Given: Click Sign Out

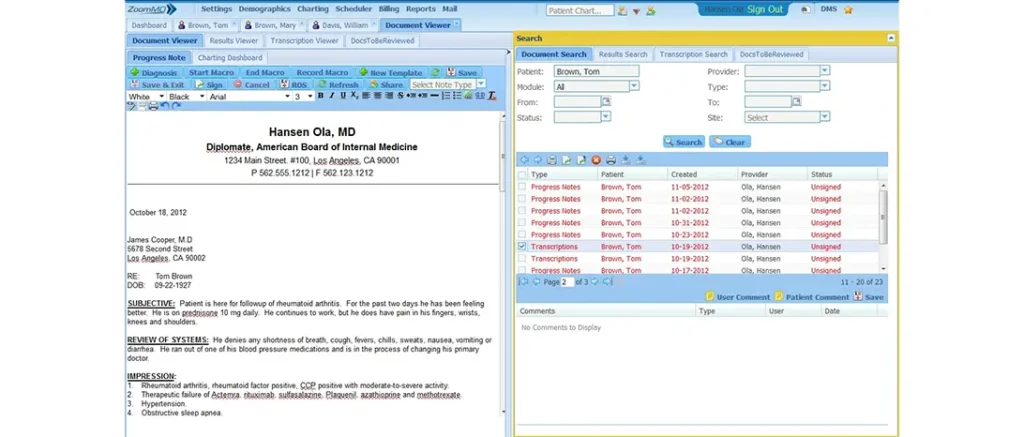Looking at the screenshot, I should coord(766,10).
